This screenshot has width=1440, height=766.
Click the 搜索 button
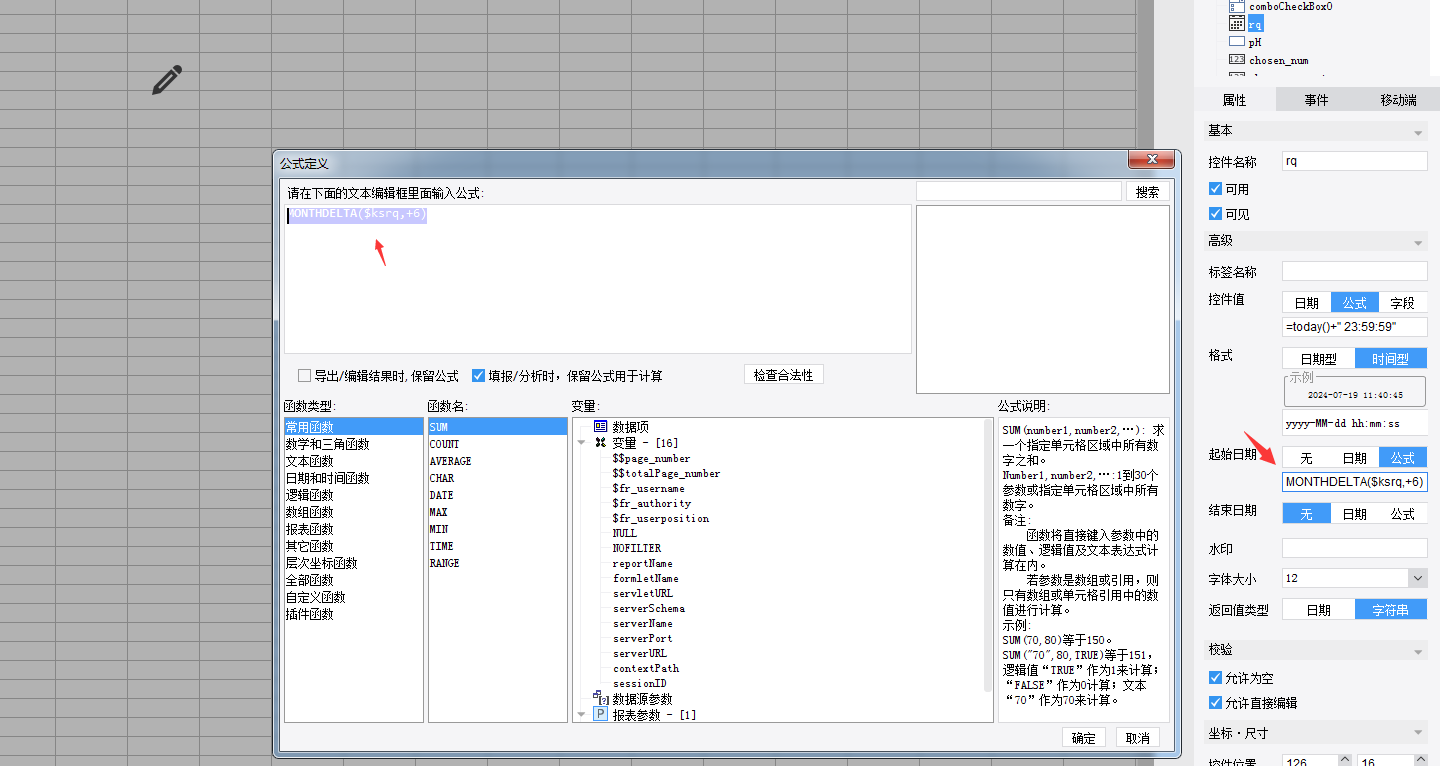1148,192
